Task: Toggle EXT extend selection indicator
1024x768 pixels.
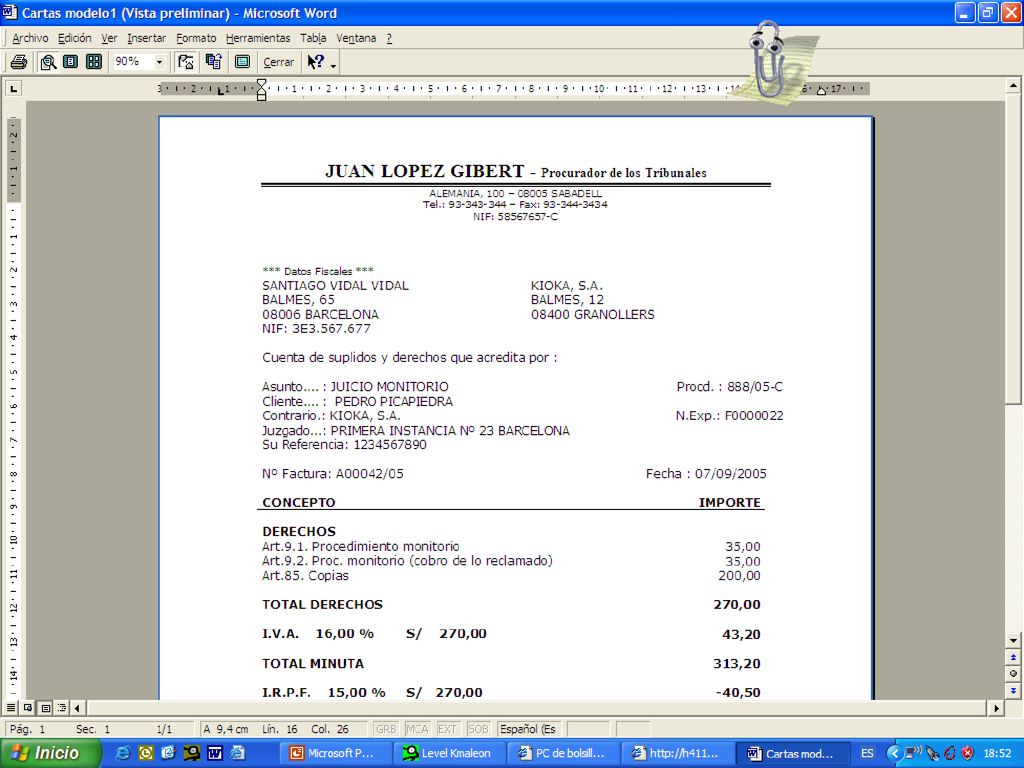Action: (x=447, y=729)
